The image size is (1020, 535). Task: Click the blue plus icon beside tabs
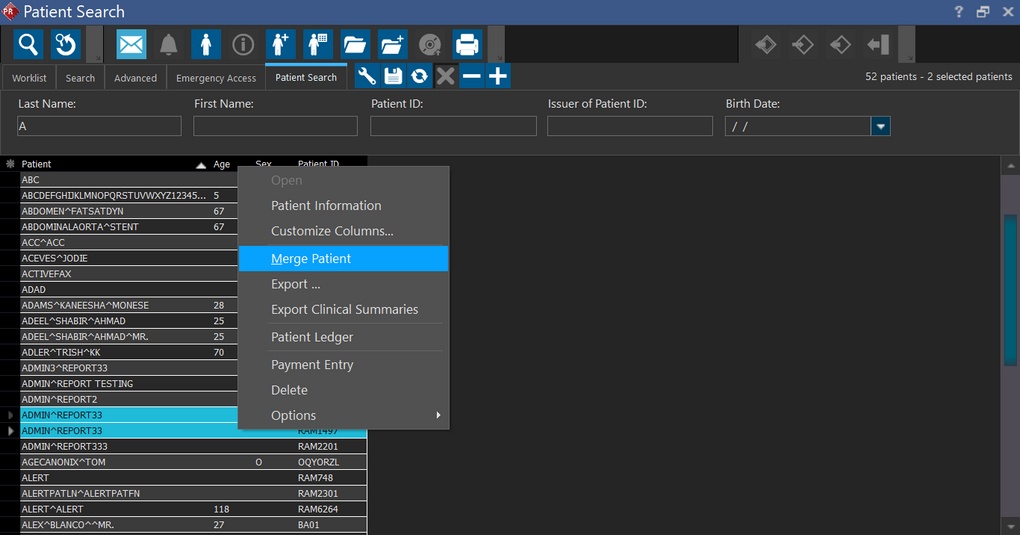coord(498,76)
